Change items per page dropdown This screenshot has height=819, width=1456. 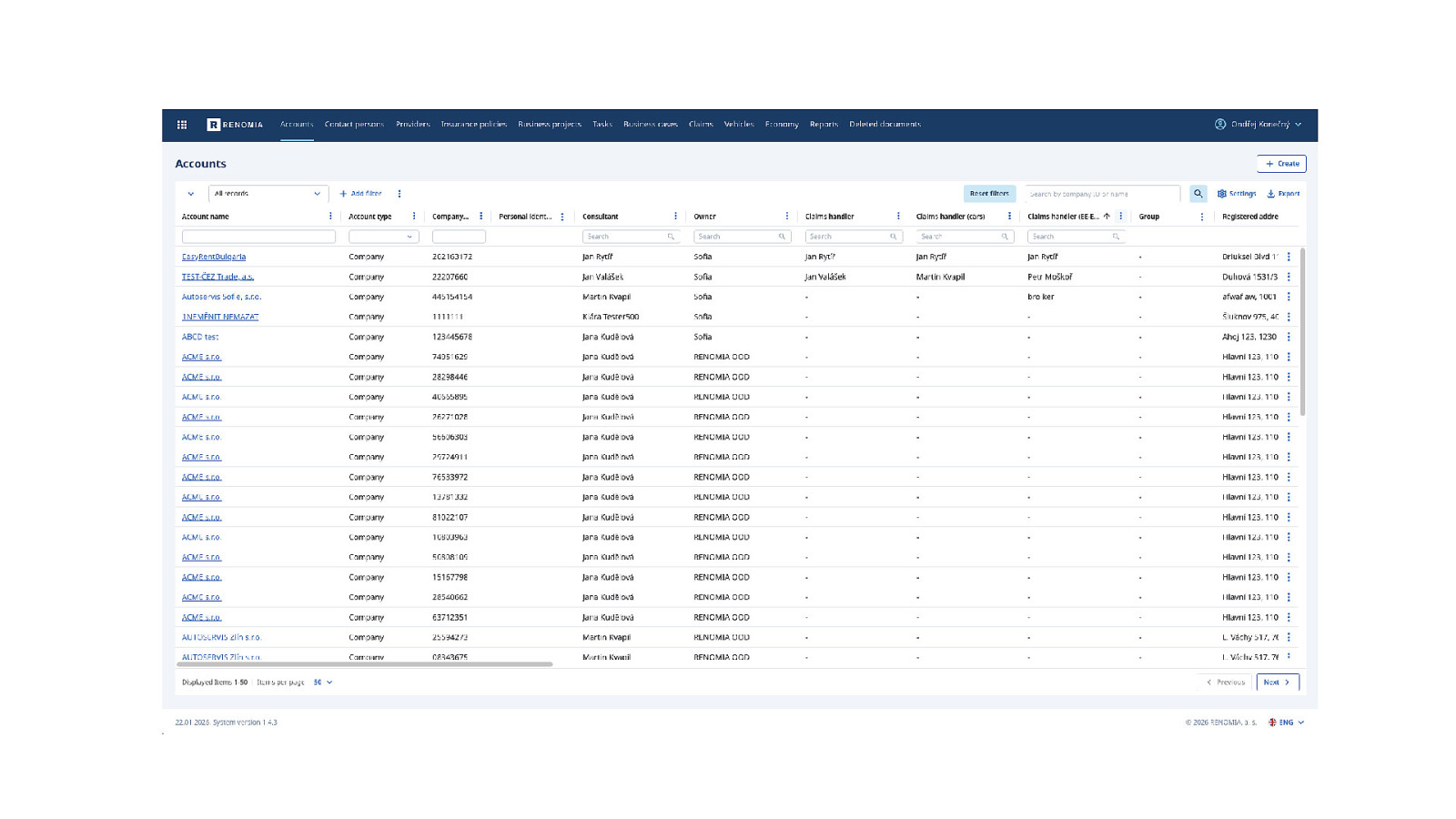coord(323,682)
